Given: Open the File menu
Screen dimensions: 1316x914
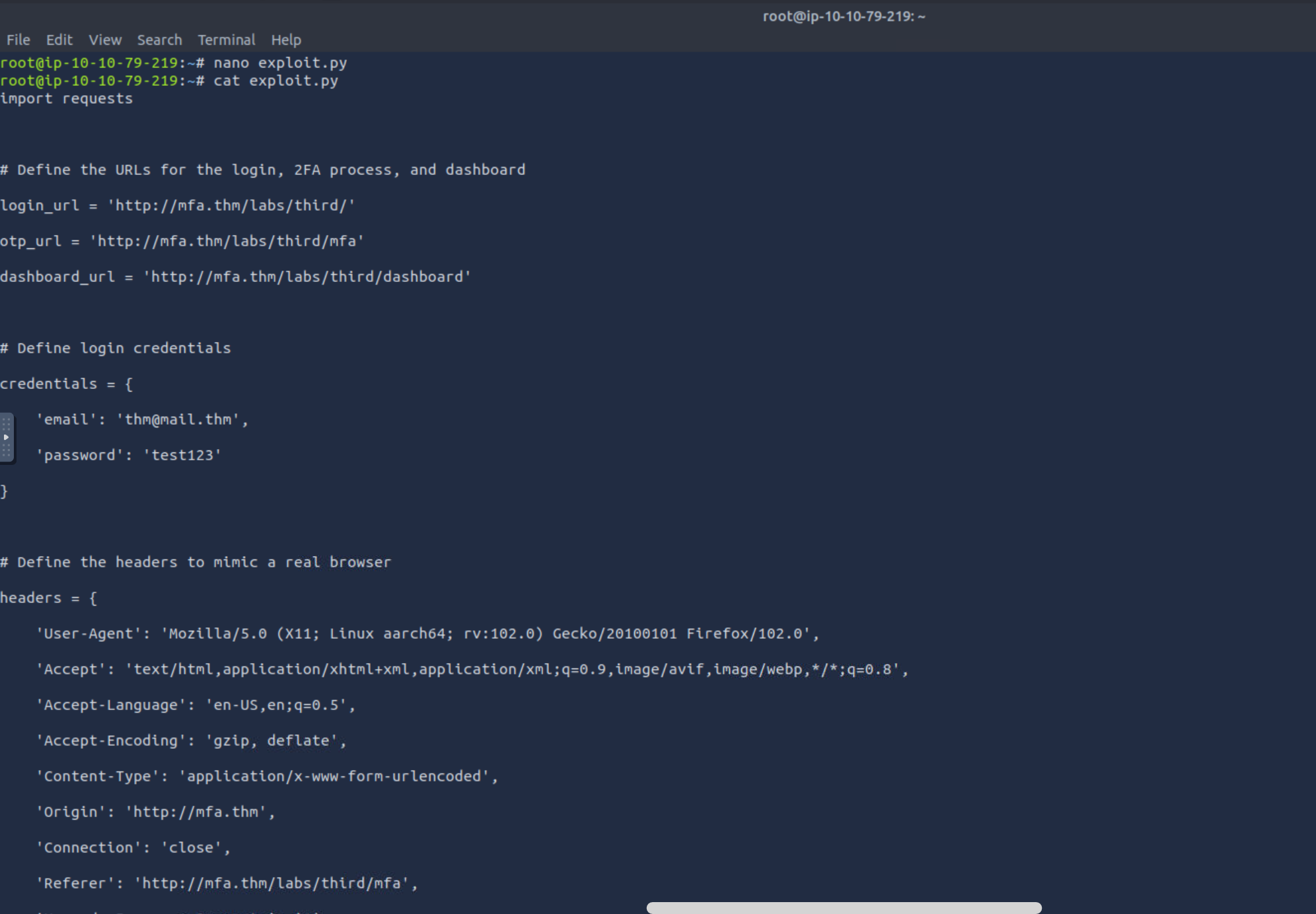Looking at the screenshot, I should click(18, 40).
